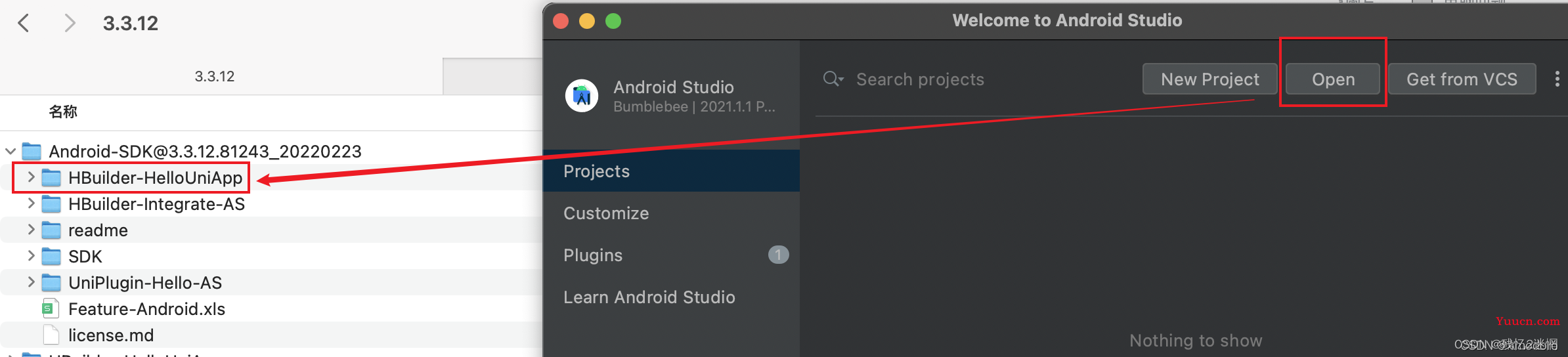1568x357 pixels.
Task: Click the Android Studio logo icon
Action: 582,96
